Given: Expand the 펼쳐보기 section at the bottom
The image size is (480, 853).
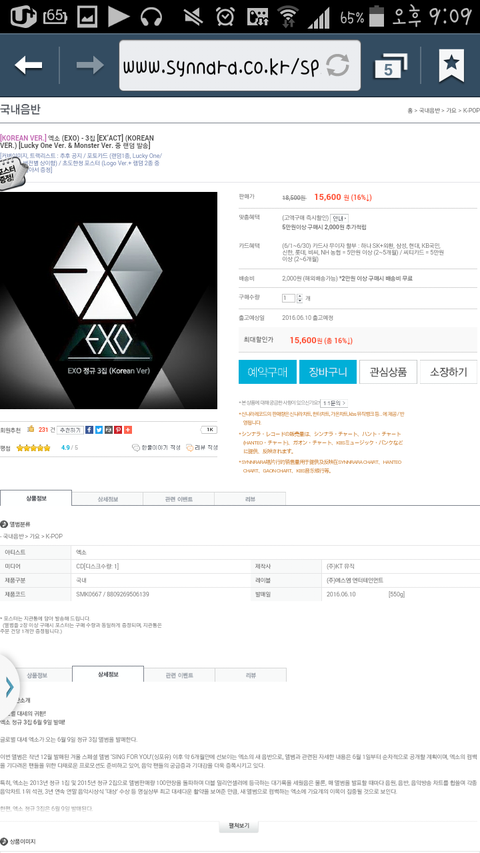Looking at the screenshot, I should pos(239,826).
